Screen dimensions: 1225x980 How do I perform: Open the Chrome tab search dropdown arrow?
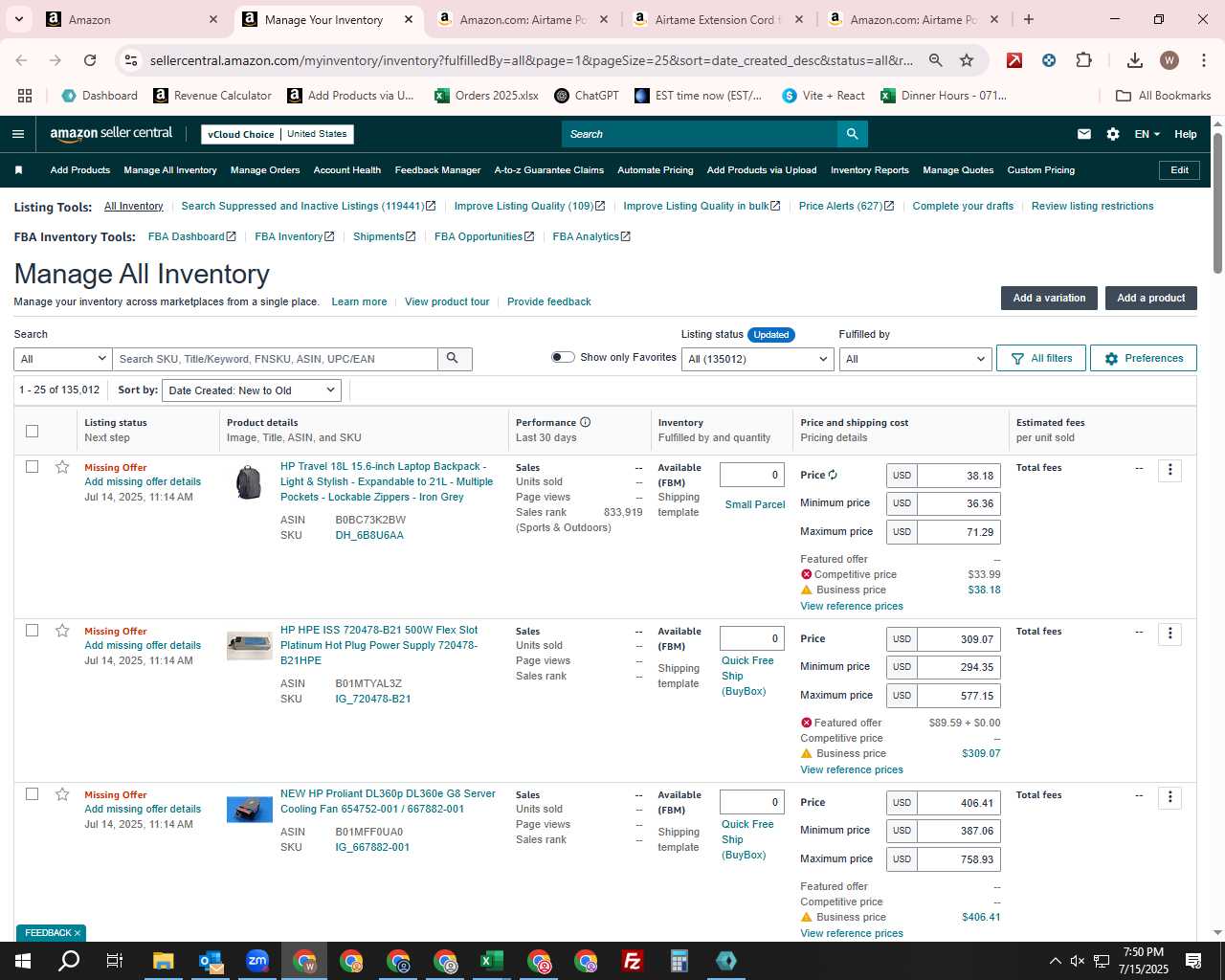coord(19,19)
